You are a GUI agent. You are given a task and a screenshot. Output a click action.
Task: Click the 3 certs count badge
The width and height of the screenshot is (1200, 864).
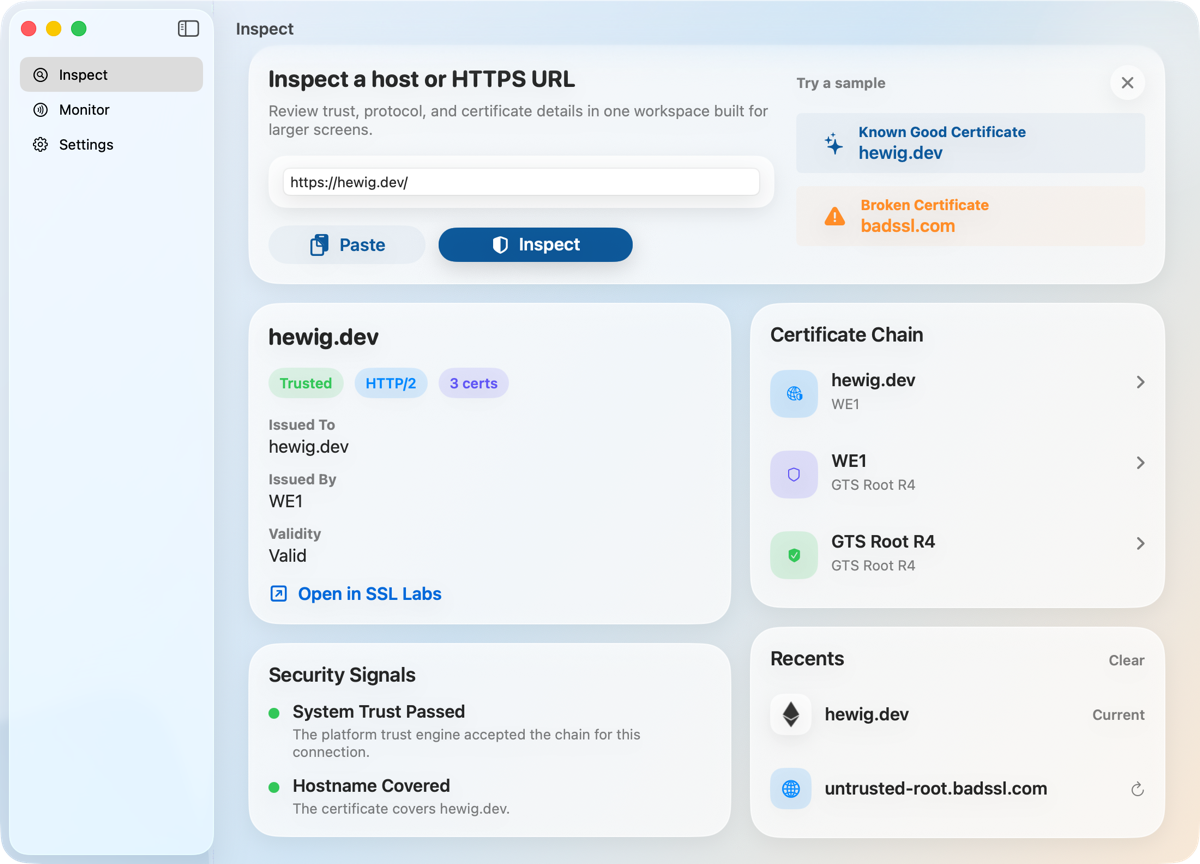click(x=473, y=383)
